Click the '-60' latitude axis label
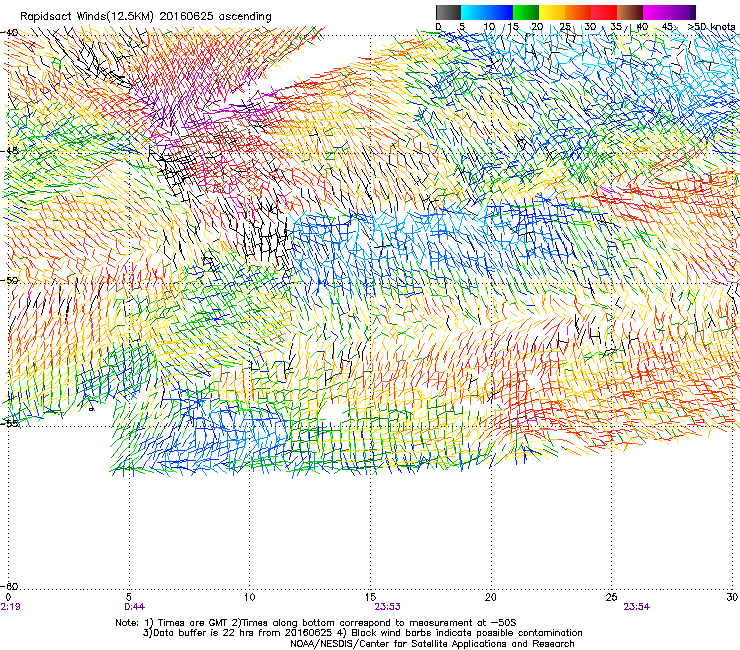The image size is (740, 650). tap(10, 586)
